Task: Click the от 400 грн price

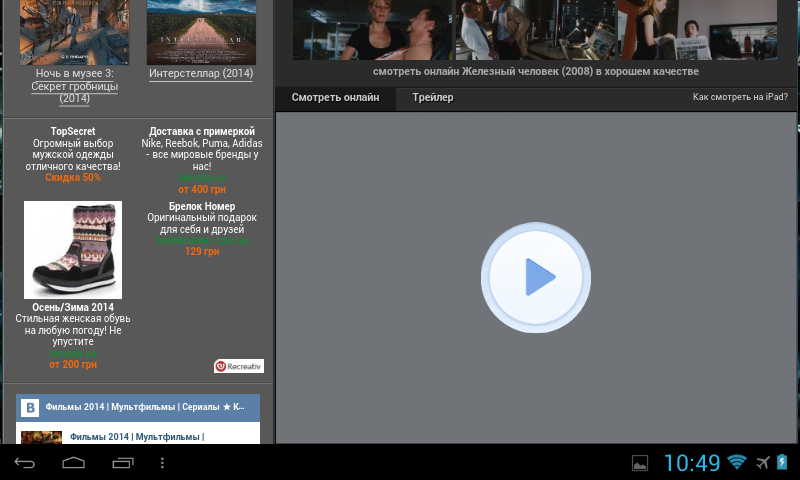Action: 202,189
